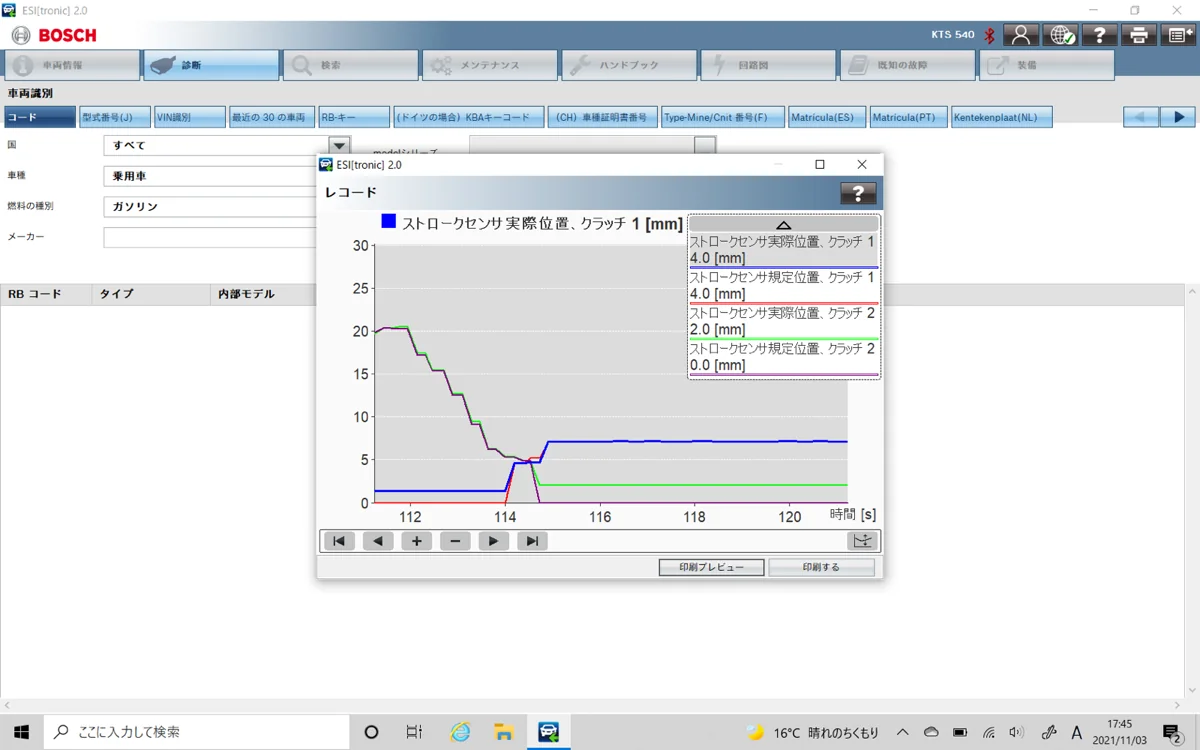Step forward with right arrow button
The image size is (1200, 750).
pos(493,541)
